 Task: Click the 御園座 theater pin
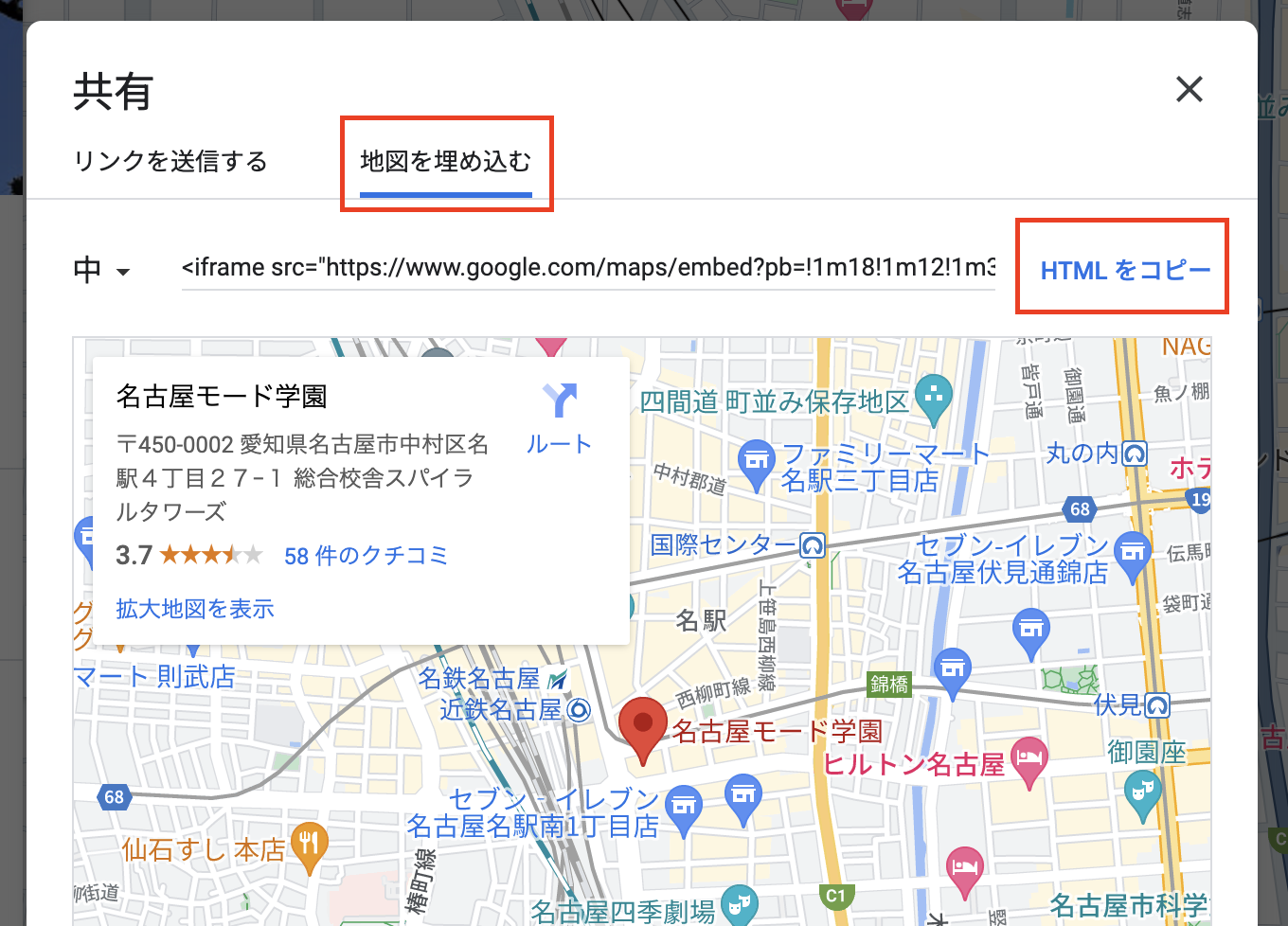pyautogui.click(x=1143, y=792)
